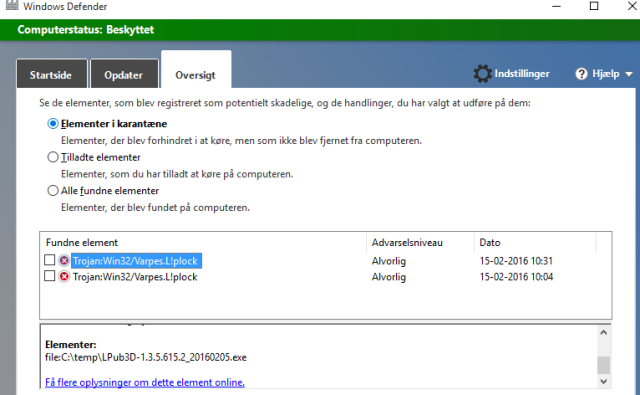The image size is (640, 395).
Task: Sort by Dato column header
Action: 535,243
